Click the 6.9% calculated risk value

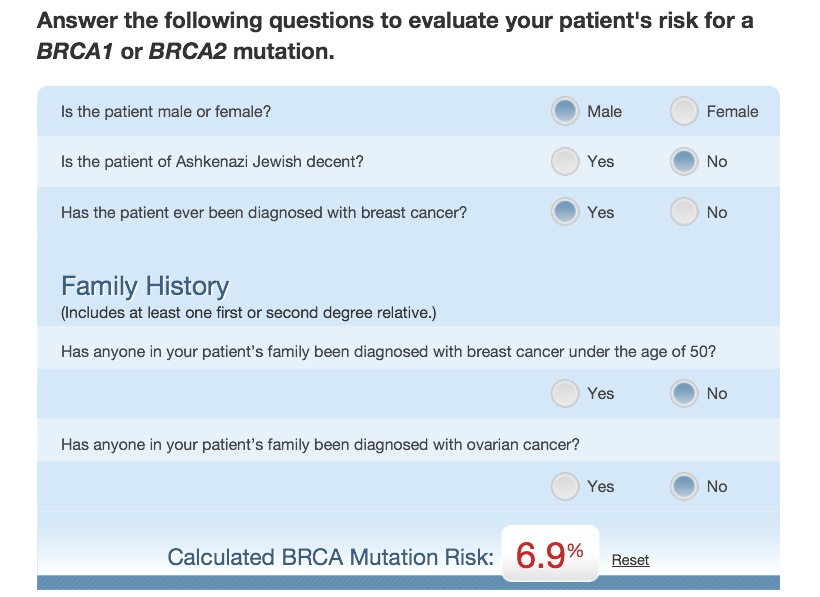pyautogui.click(x=549, y=556)
